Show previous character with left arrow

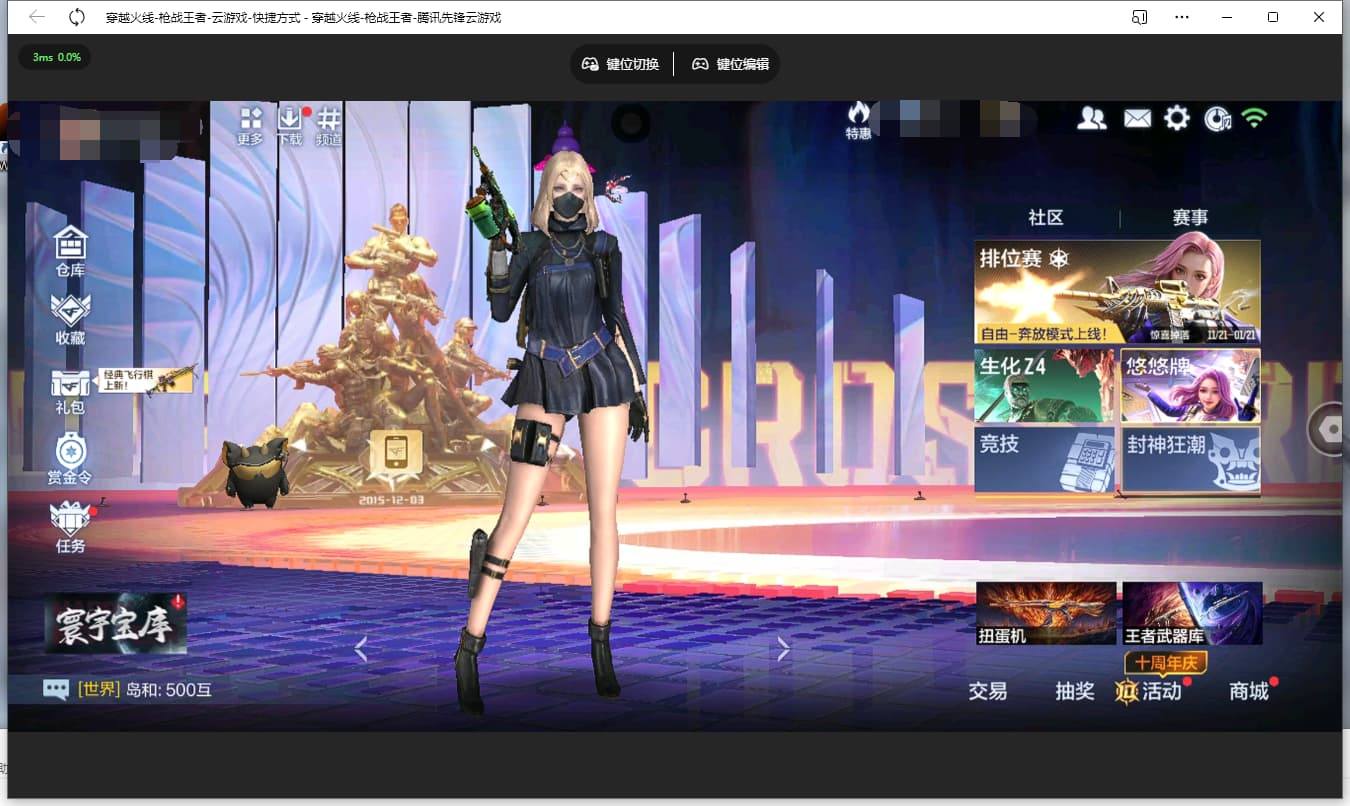point(361,650)
